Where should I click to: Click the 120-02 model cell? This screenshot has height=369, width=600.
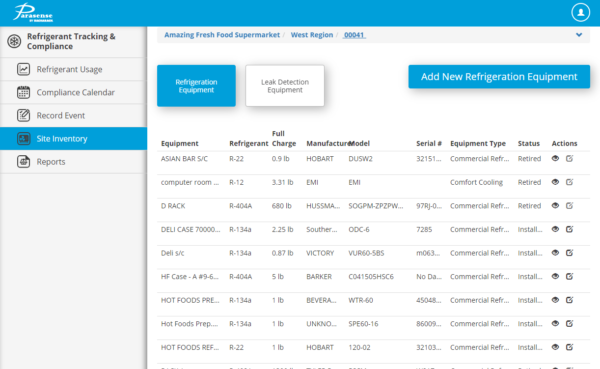pyautogui.click(x=359, y=348)
